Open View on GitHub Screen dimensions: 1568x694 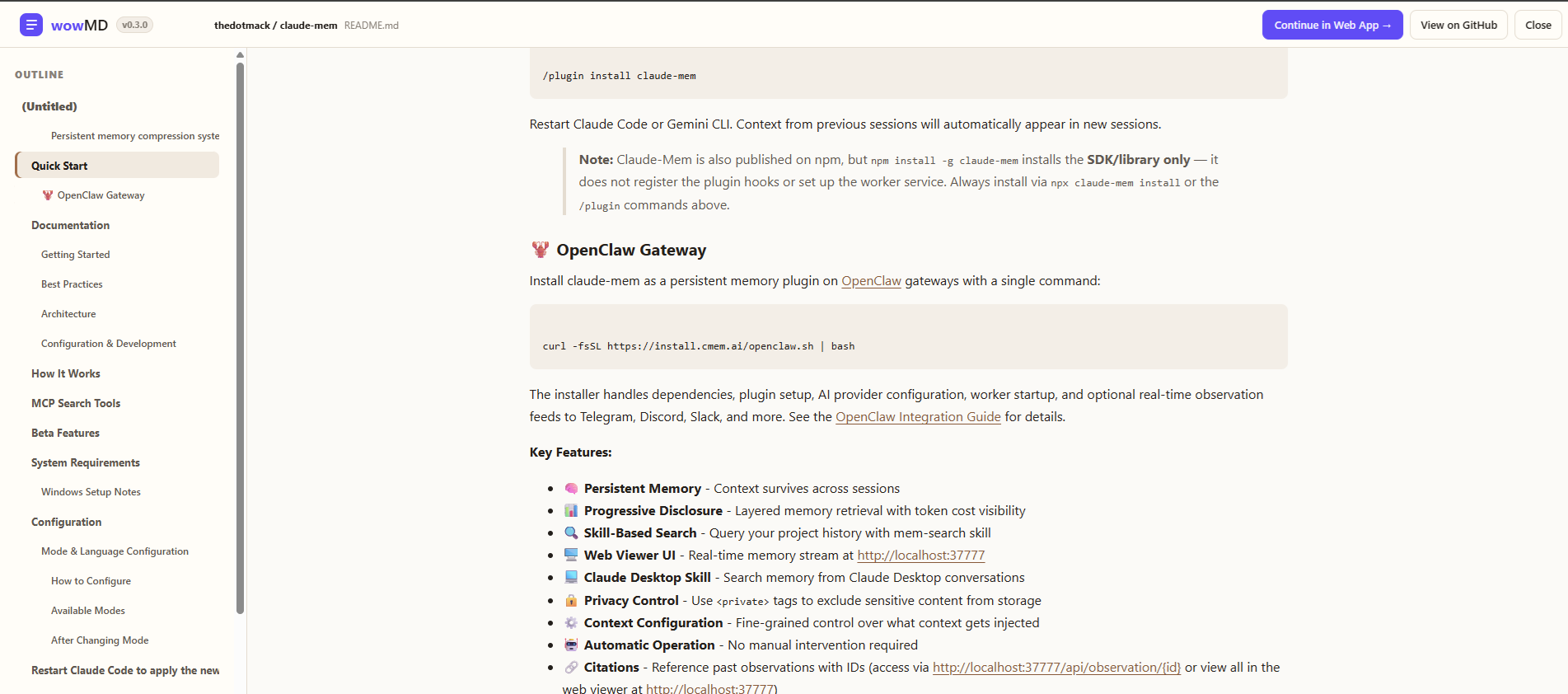pos(1458,25)
